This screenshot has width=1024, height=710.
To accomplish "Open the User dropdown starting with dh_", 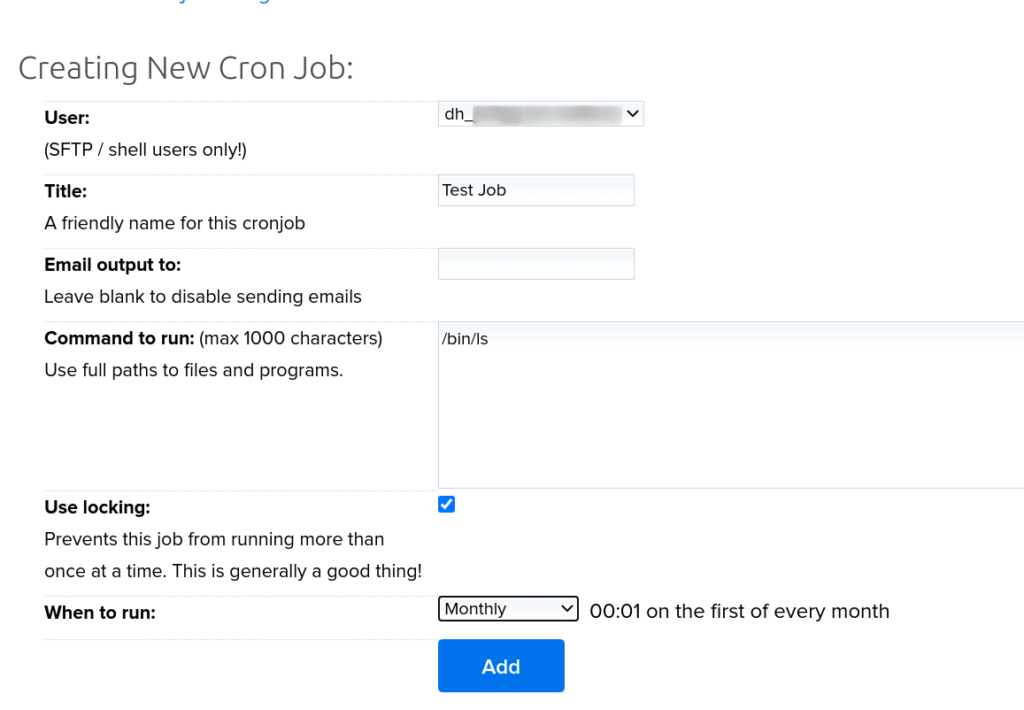I will 540,115.
